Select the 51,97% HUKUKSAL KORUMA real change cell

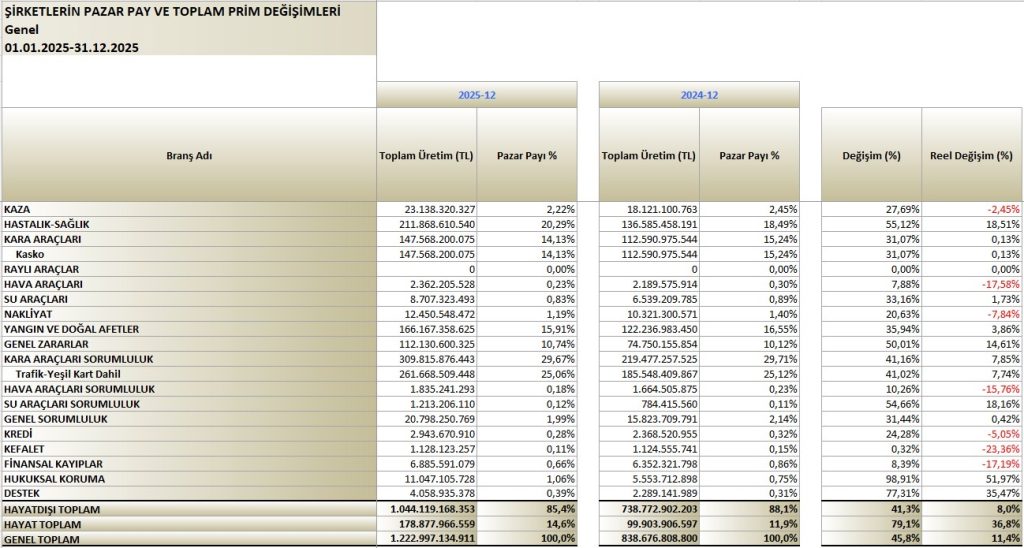998,479
